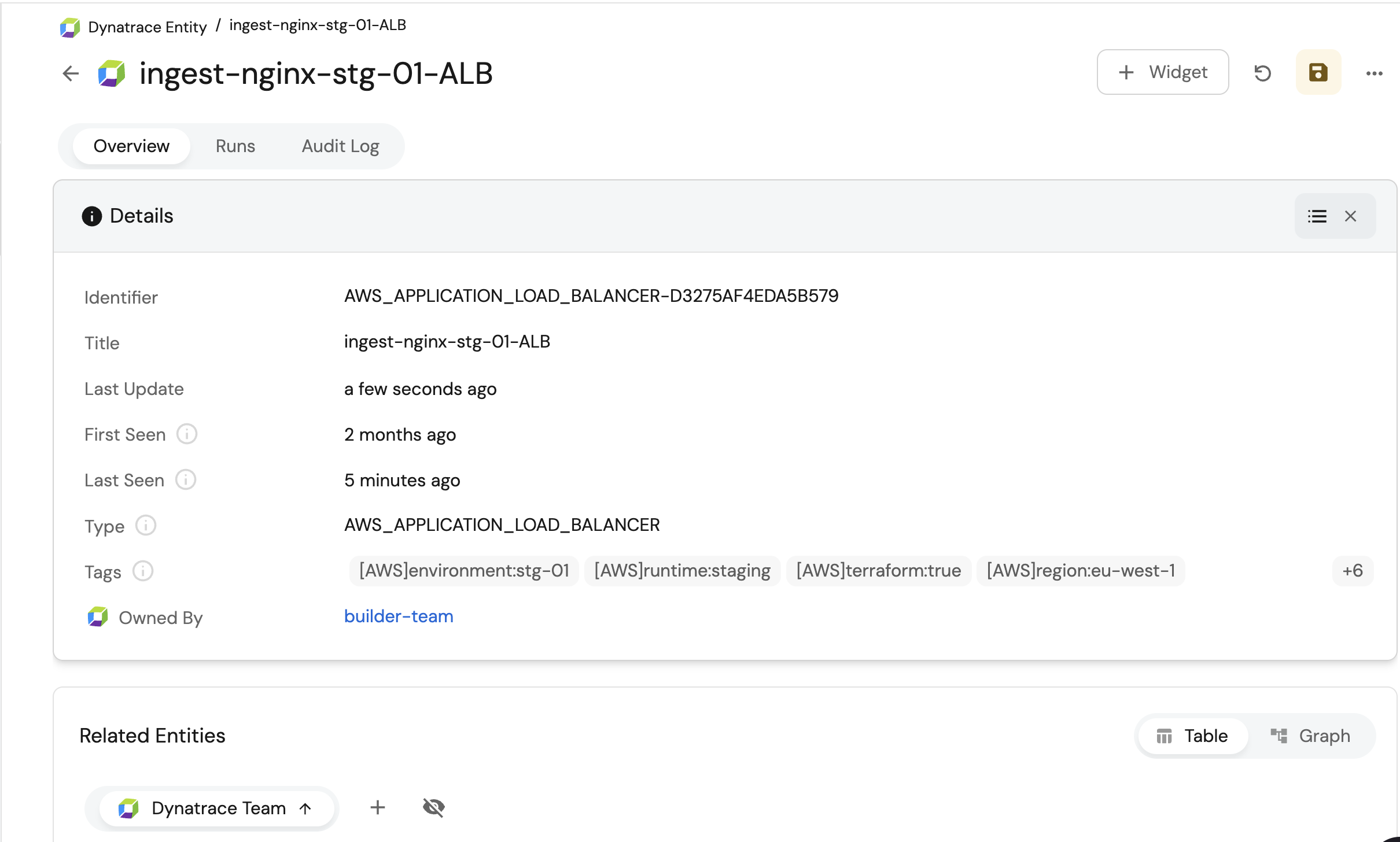Open the Audit Log tab
The width and height of the screenshot is (1400, 842).
(x=340, y=146)
